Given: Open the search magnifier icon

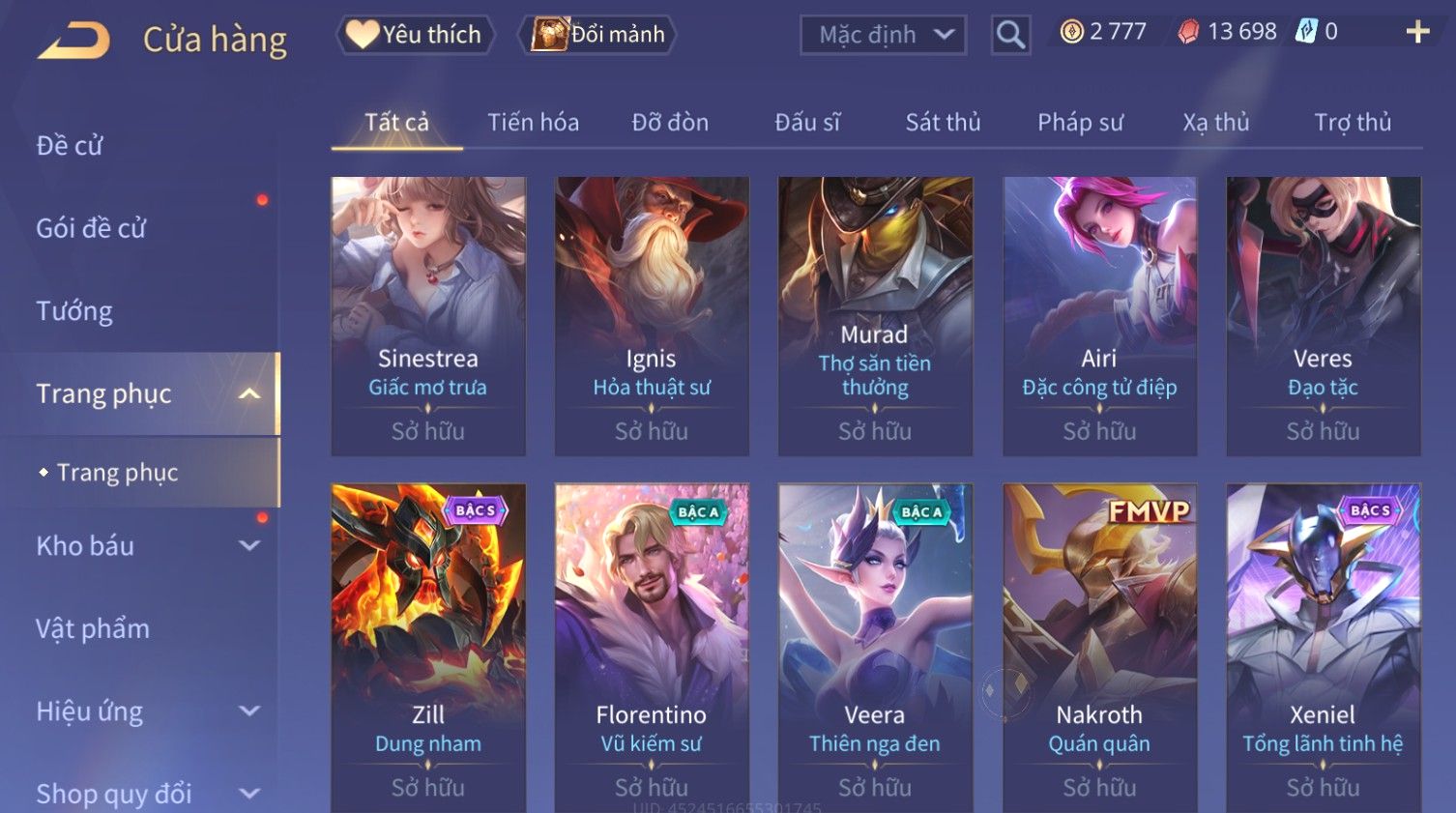Looking at the screenshot, I should pos(1010,35).
